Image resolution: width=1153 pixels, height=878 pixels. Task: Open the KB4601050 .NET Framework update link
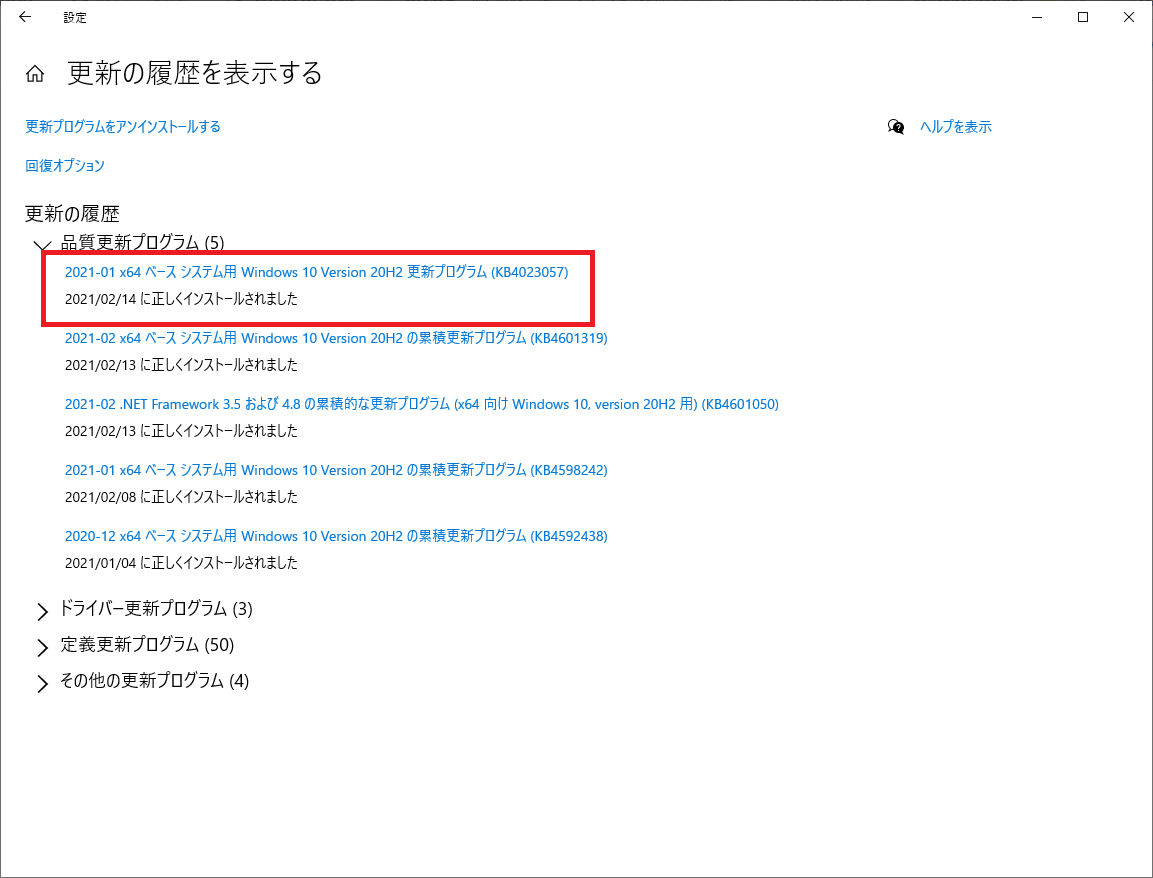421,404
